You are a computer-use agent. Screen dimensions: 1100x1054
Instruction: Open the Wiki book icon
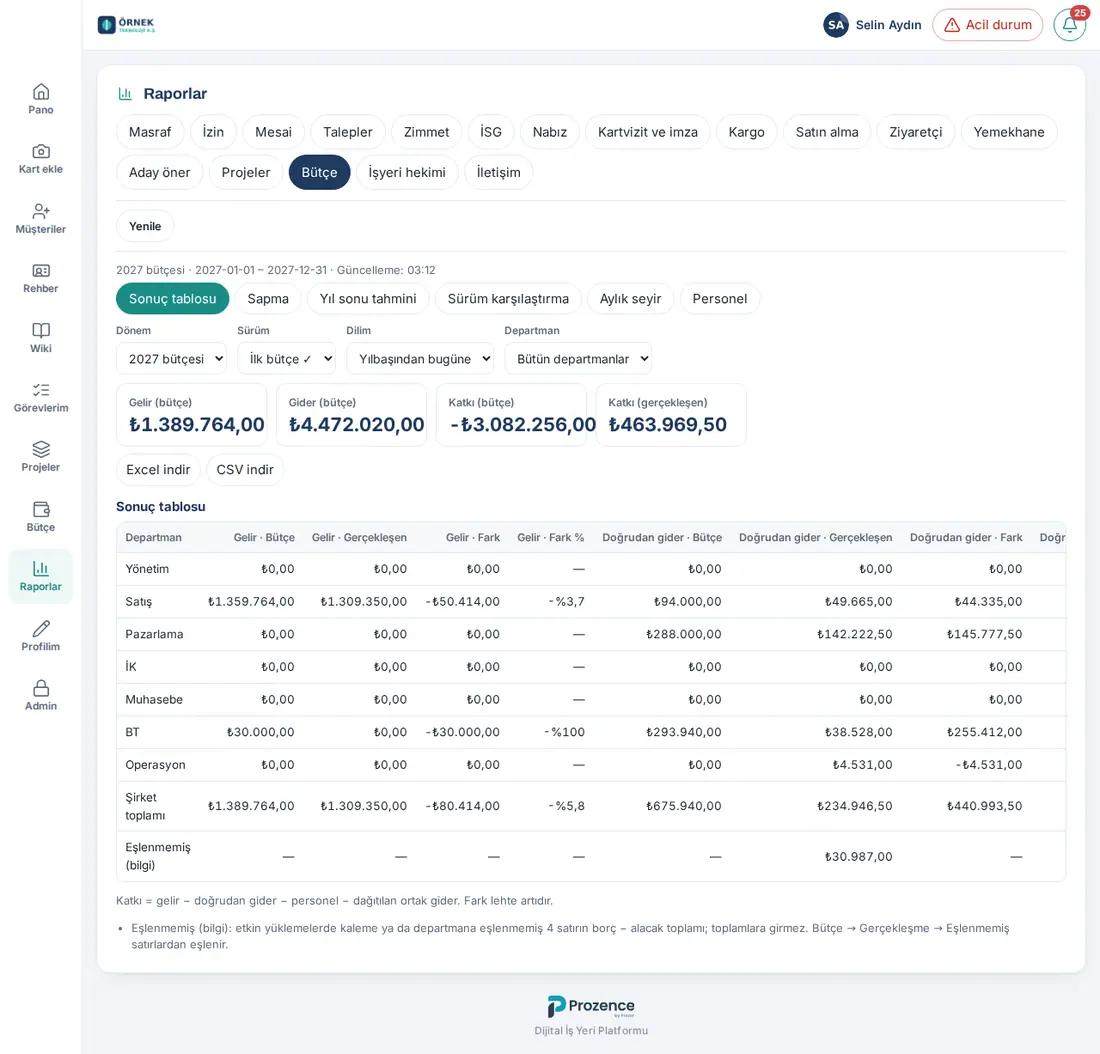(x=41, y=331)
